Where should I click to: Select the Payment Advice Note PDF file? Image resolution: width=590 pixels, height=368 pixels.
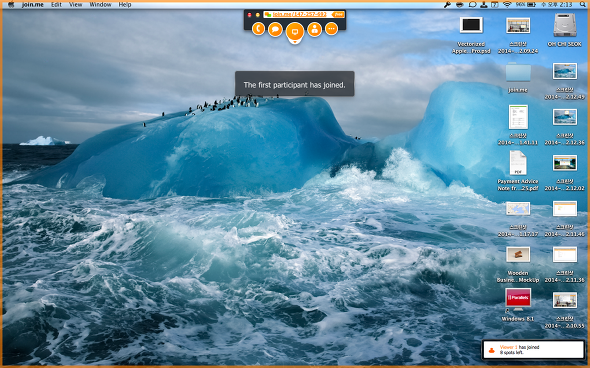point(518,171)
